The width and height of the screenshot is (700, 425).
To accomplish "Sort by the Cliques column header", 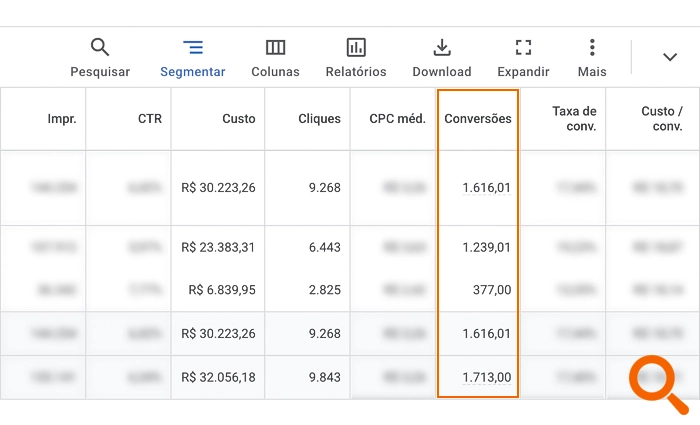I will click(319, 119).
